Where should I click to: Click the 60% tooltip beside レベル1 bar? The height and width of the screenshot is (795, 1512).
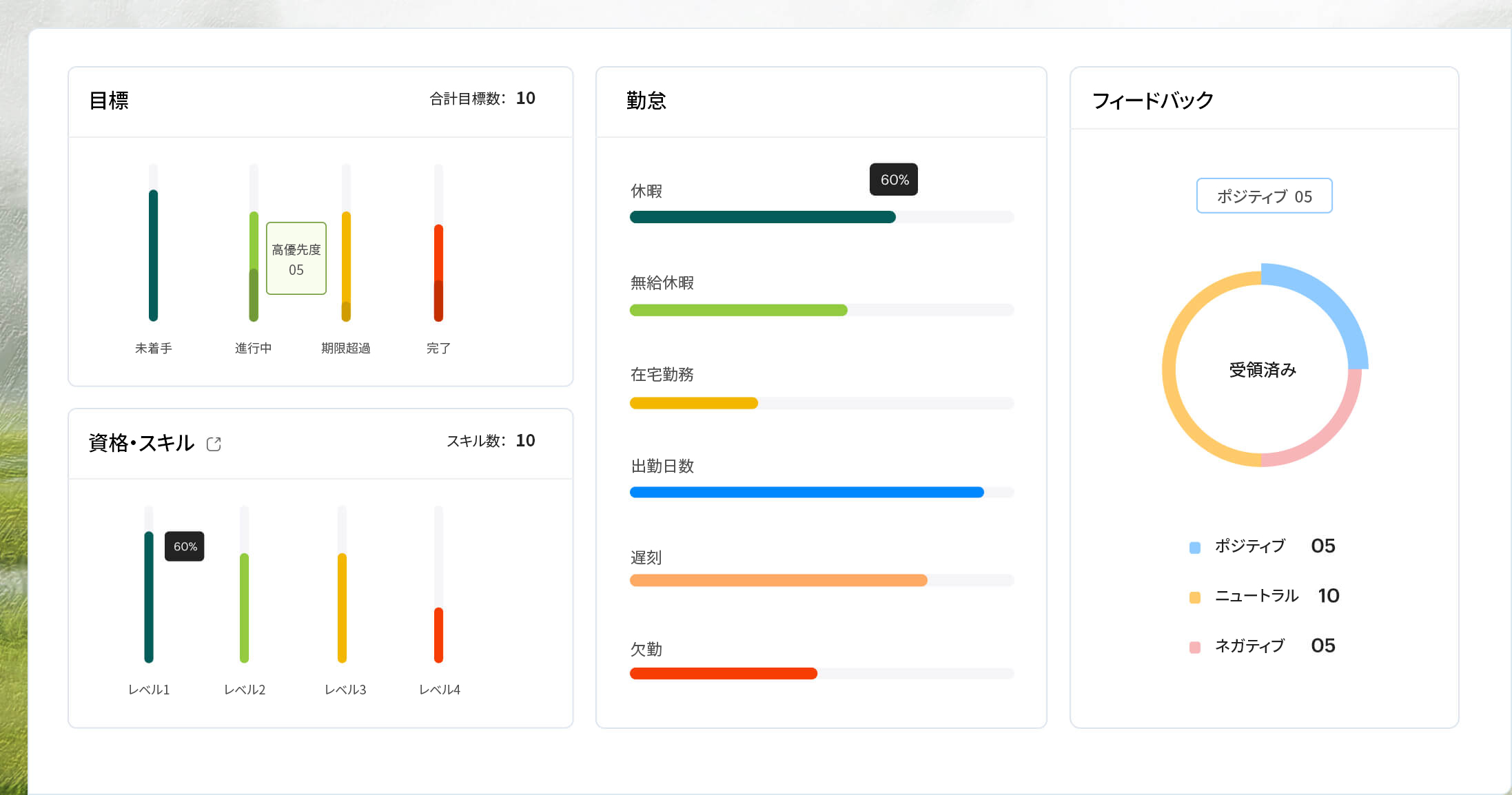[x=184, y=546]
